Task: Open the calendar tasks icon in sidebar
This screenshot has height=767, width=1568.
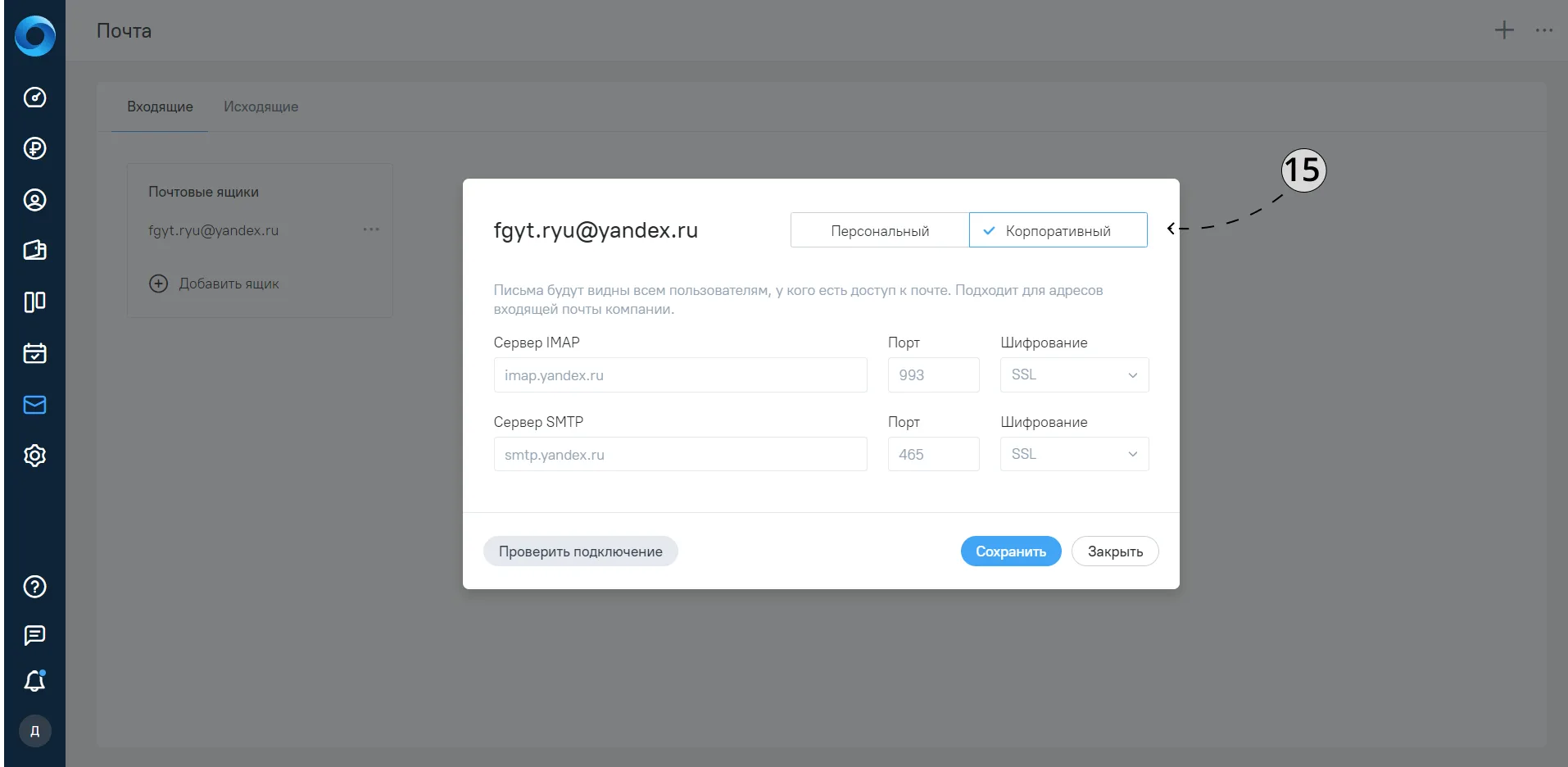Action: point(34,353)
